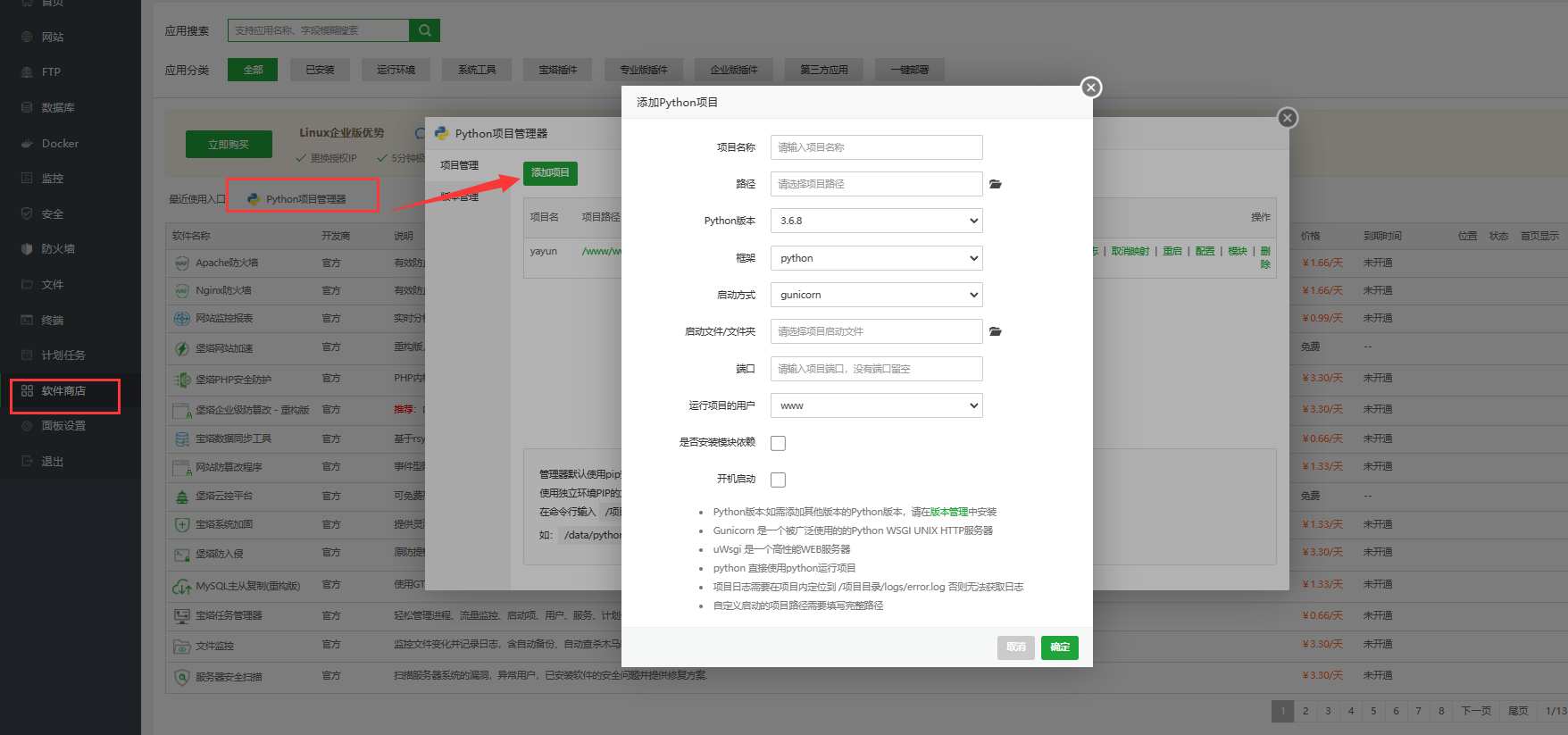Click the folder icon beside the 路径 field
Image resolution: width=1568 pixels, height=735 pixels.
click(996, 184)
